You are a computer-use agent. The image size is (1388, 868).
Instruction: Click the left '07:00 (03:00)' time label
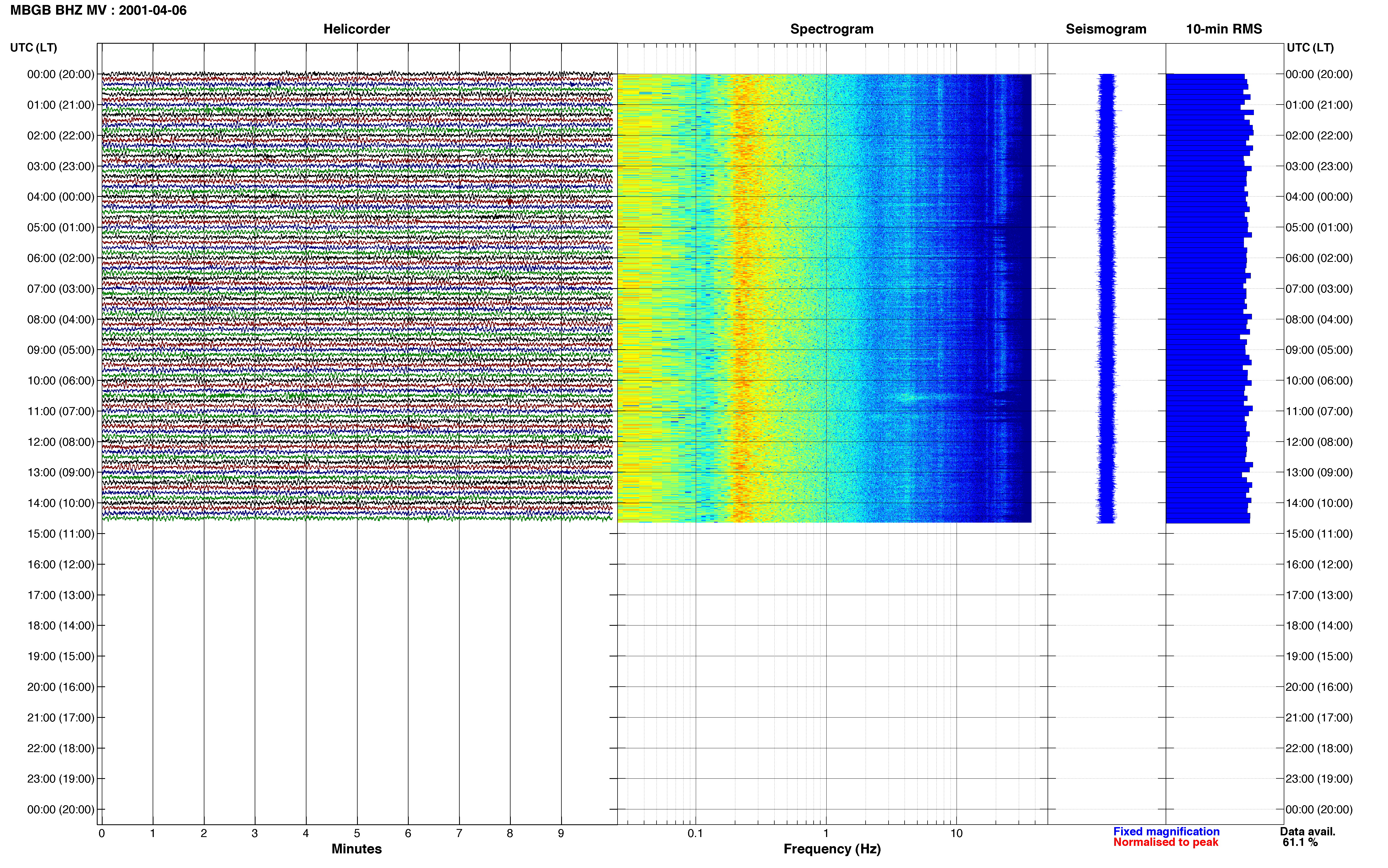tap(61, 289)
